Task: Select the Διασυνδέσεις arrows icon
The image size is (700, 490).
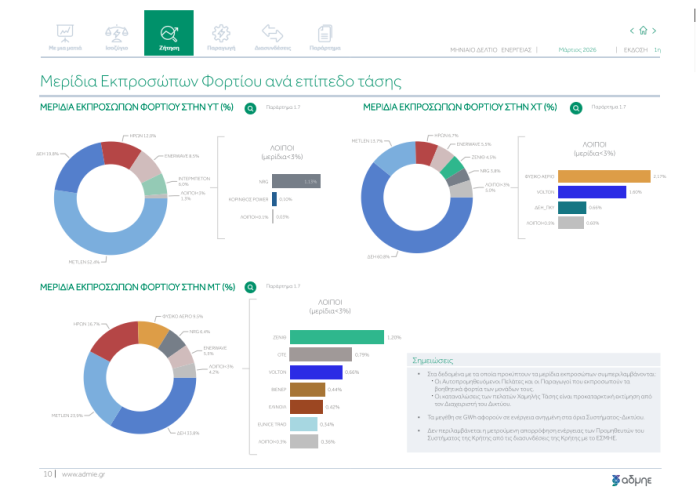Action: click(x=272, y=32)
